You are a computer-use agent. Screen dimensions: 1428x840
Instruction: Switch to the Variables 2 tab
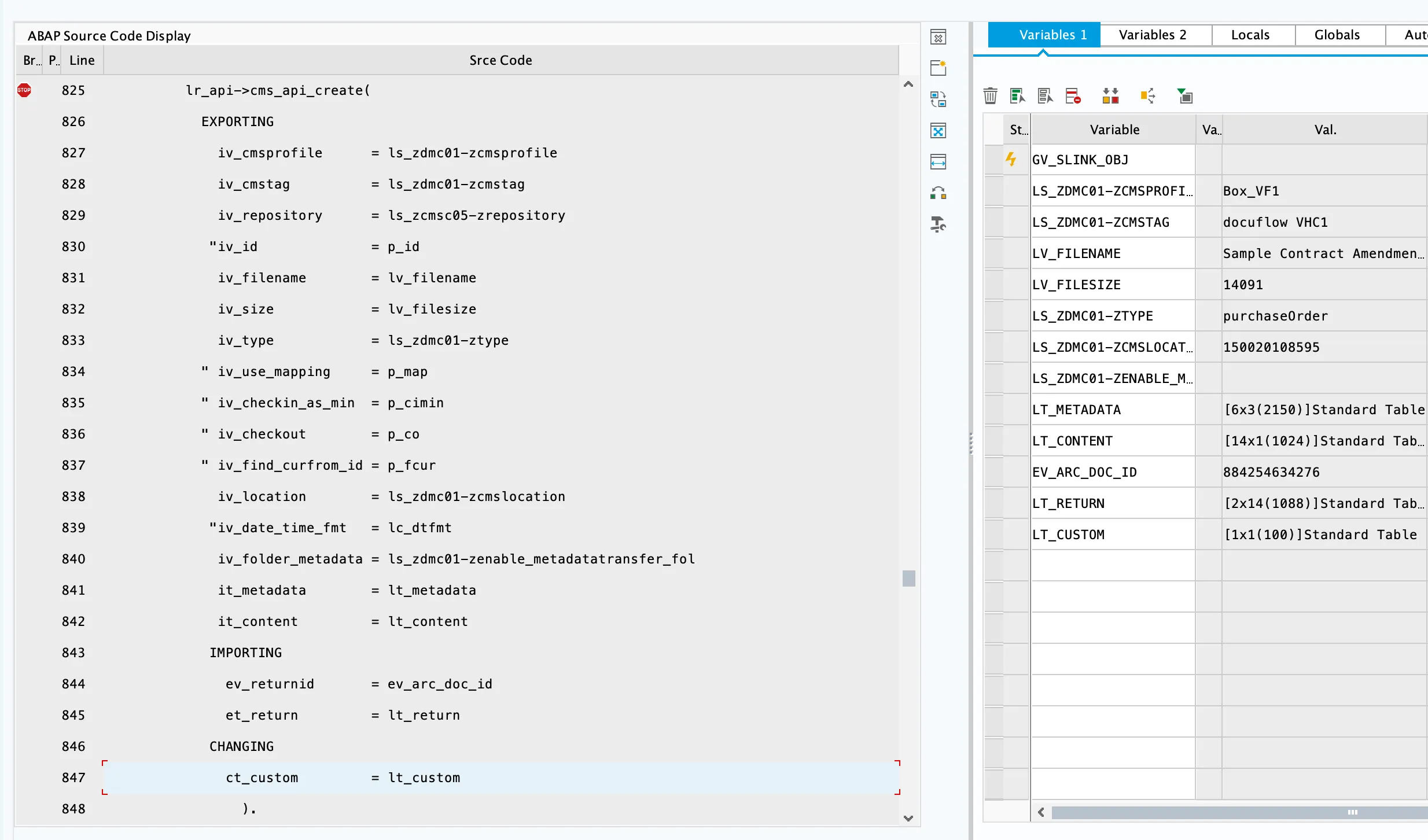click(1155, 35)
